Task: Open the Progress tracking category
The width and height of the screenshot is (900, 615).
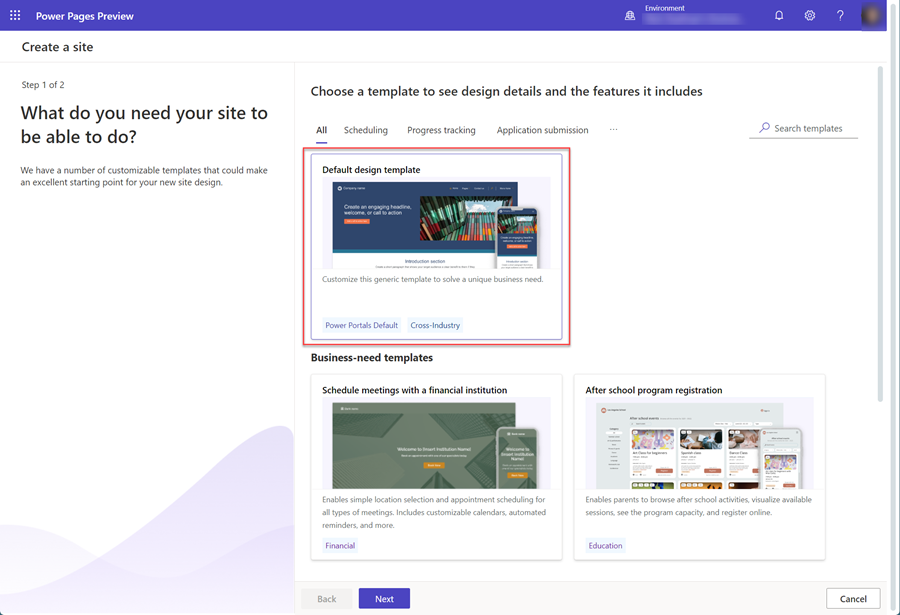Action: click(441, 129)
